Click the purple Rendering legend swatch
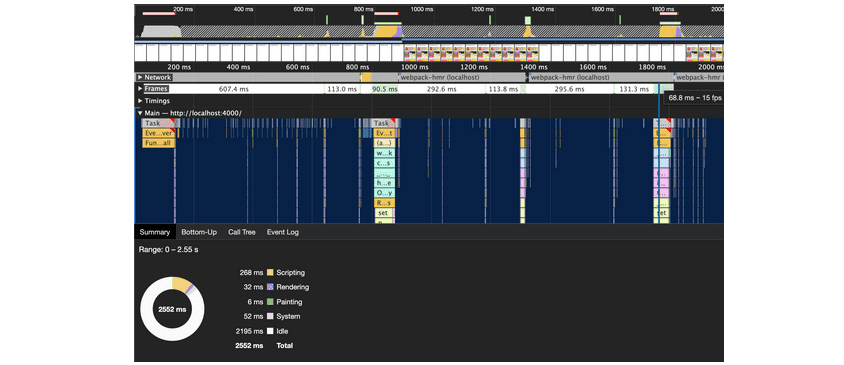Screen dimensions: 844x365 pos(271,287)
